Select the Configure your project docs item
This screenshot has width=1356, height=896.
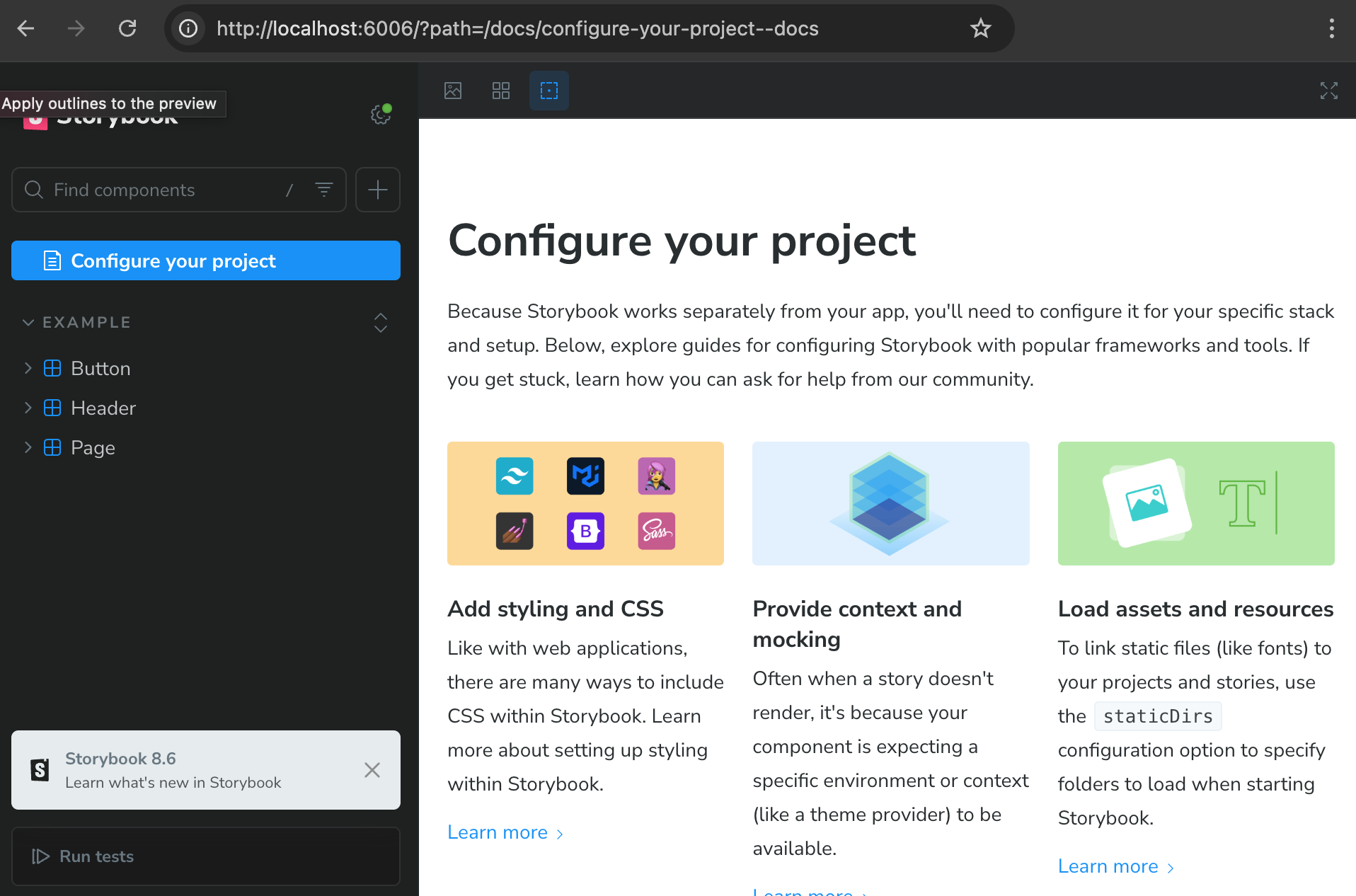coord(205,260)
